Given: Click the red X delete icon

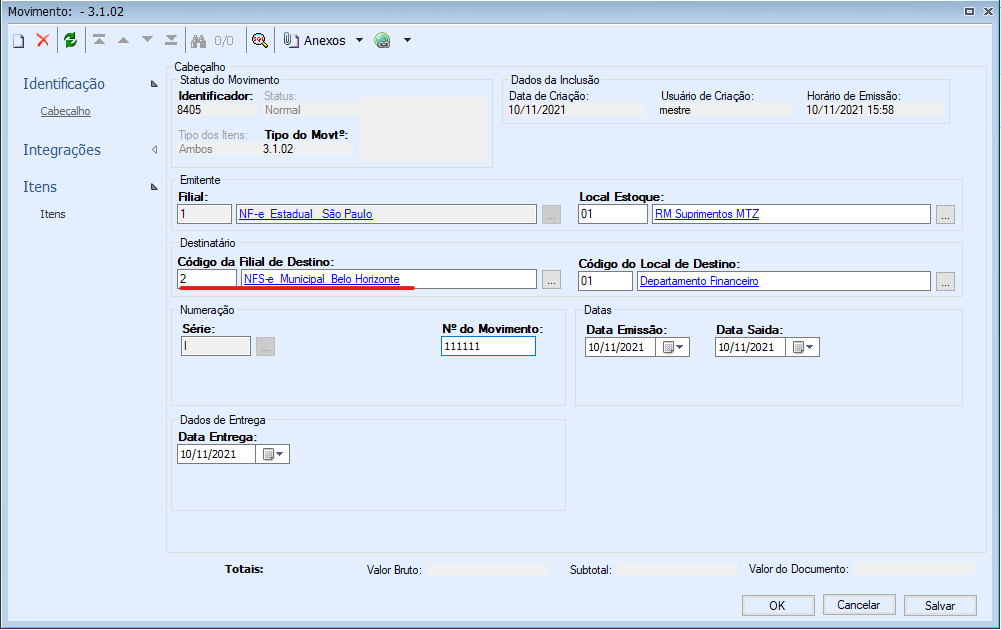Looking at the screenshot, I should coord(43,40).
